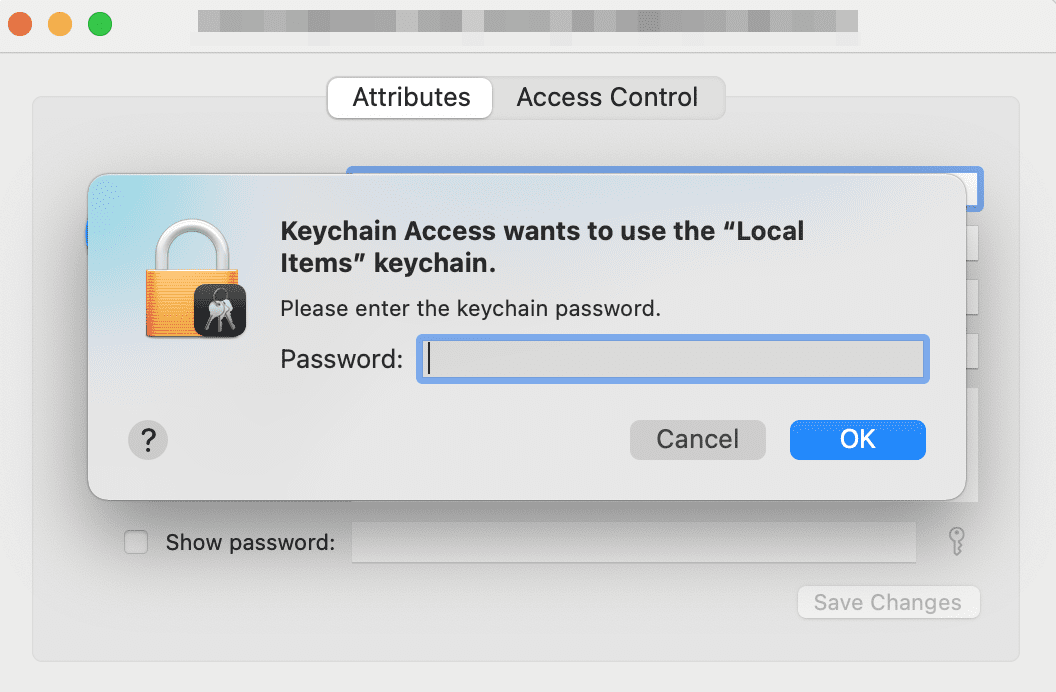Click the "Password:" label in the dialog
The height and width of the screenshot is (692, 1056).
(342, 359)
